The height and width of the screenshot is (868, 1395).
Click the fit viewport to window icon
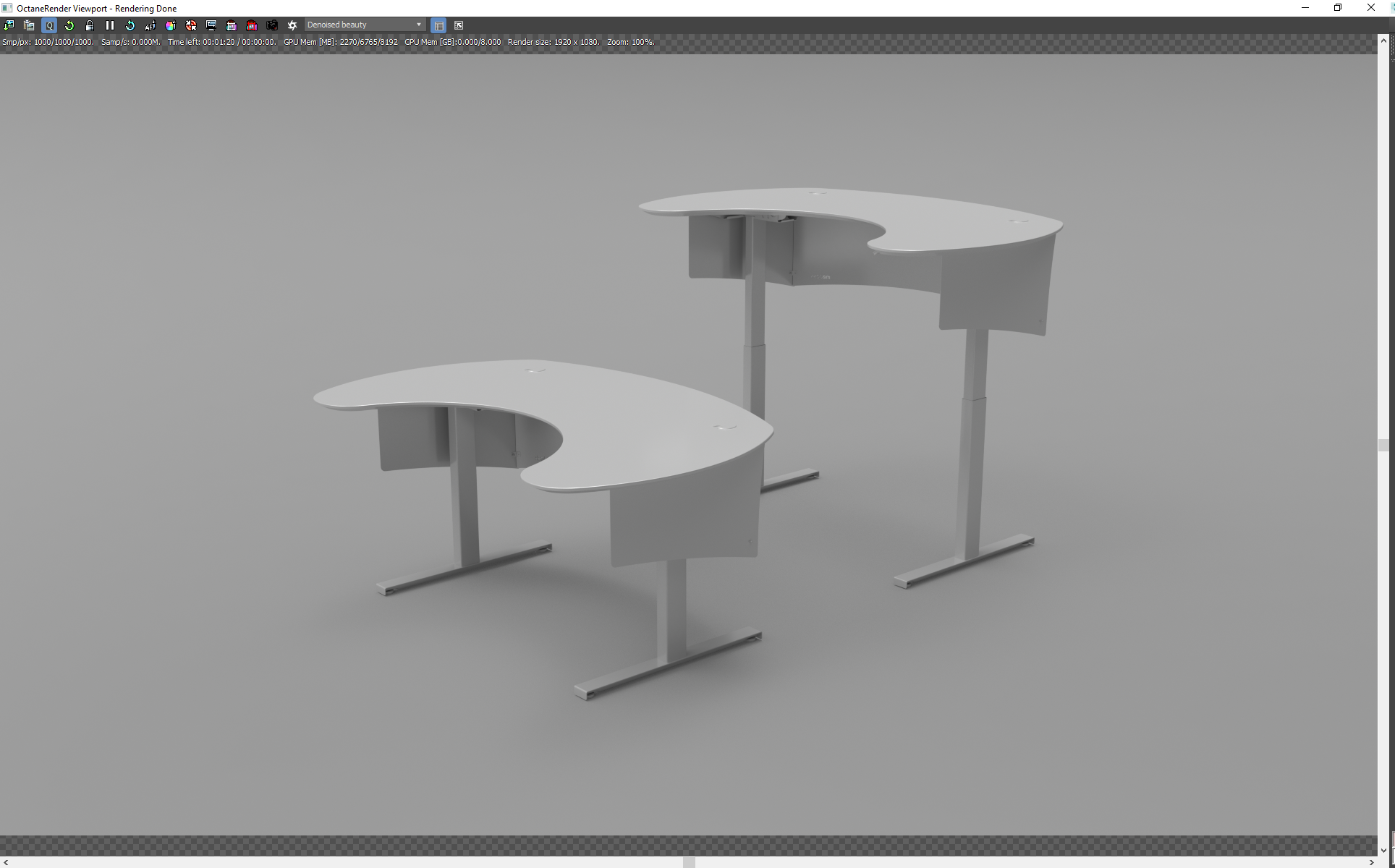459,25
